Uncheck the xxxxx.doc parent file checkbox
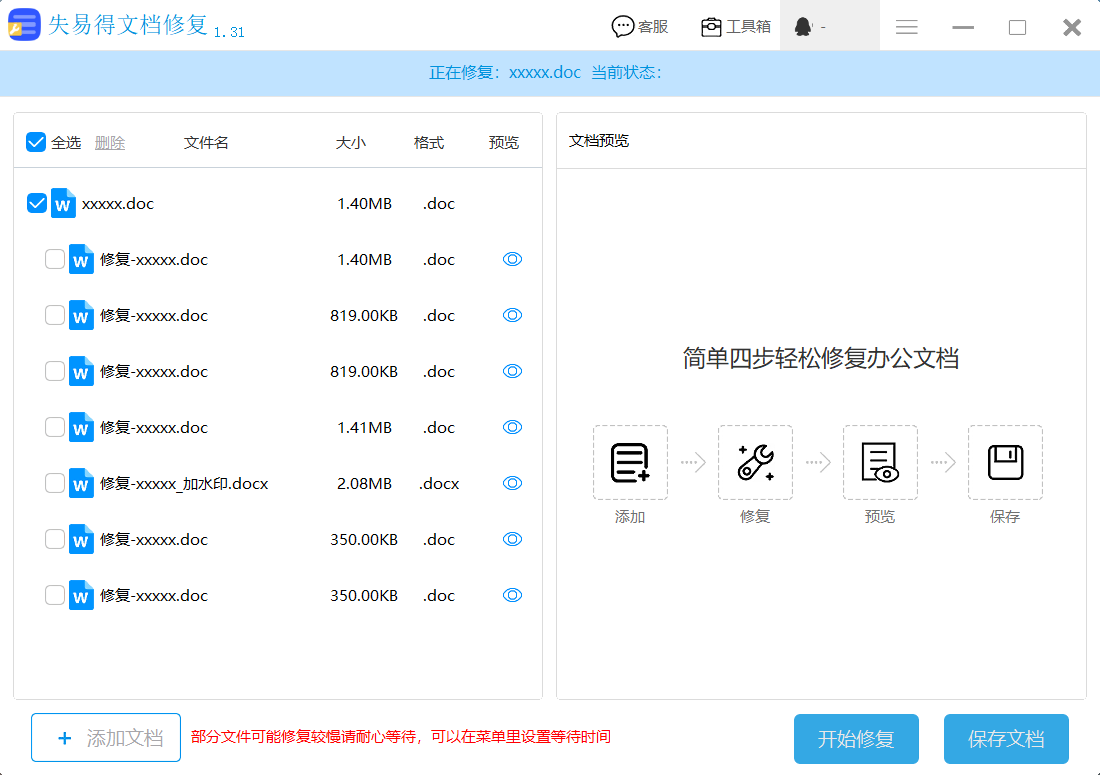The image size is (1100, 775). 37,203
